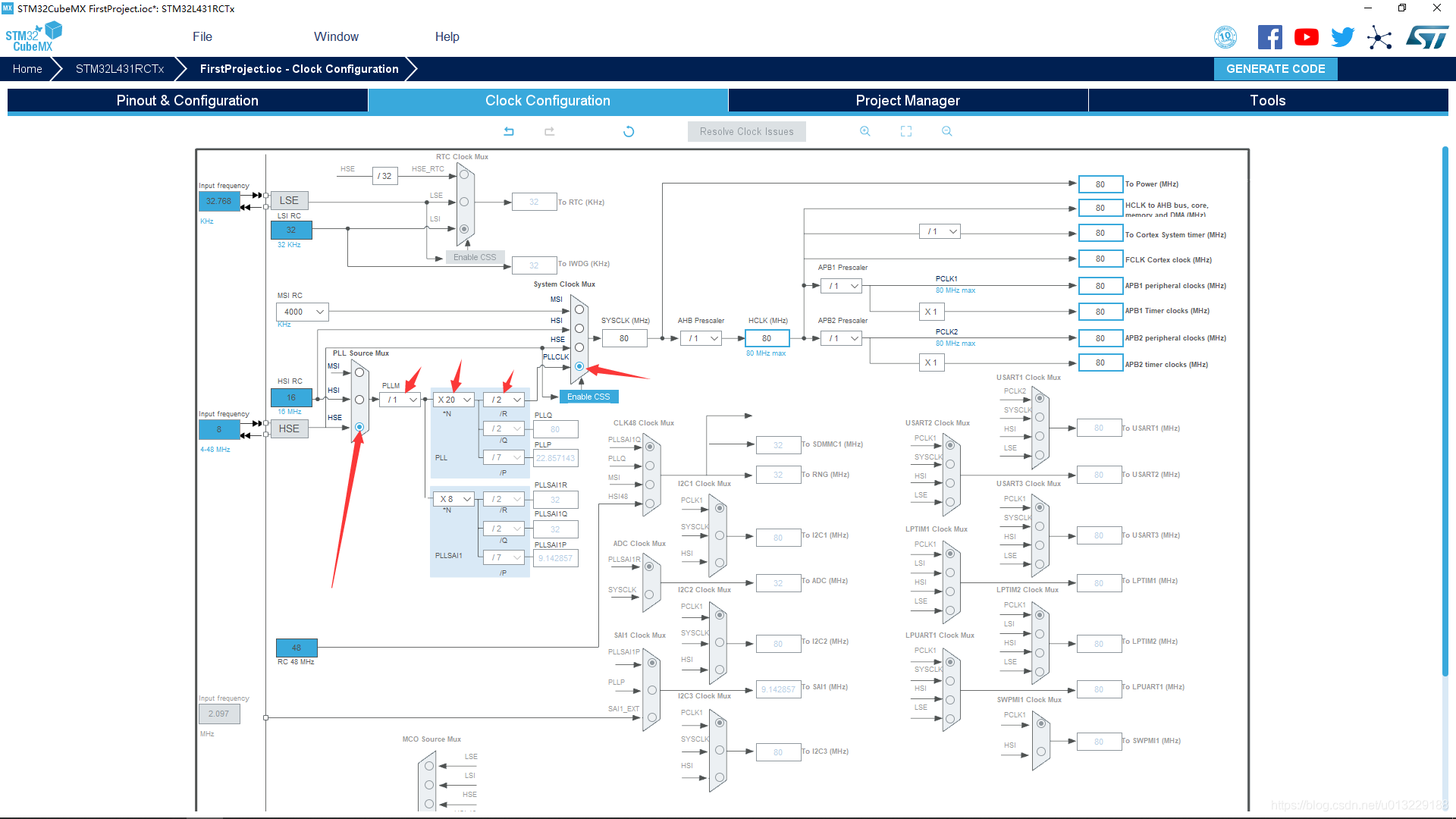Click the ST logo icon

tap(1427, 37)
